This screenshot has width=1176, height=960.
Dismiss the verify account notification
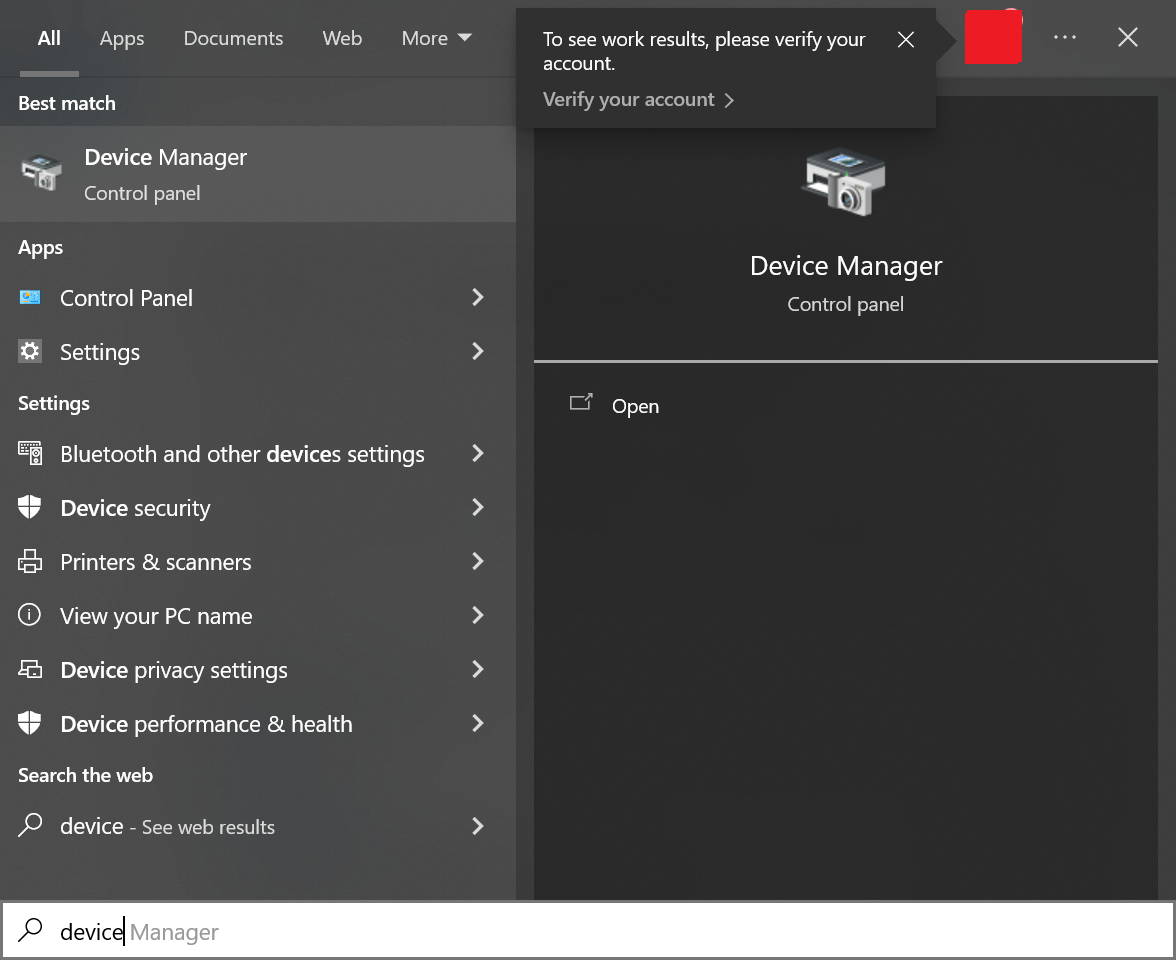tap(906, 40)
